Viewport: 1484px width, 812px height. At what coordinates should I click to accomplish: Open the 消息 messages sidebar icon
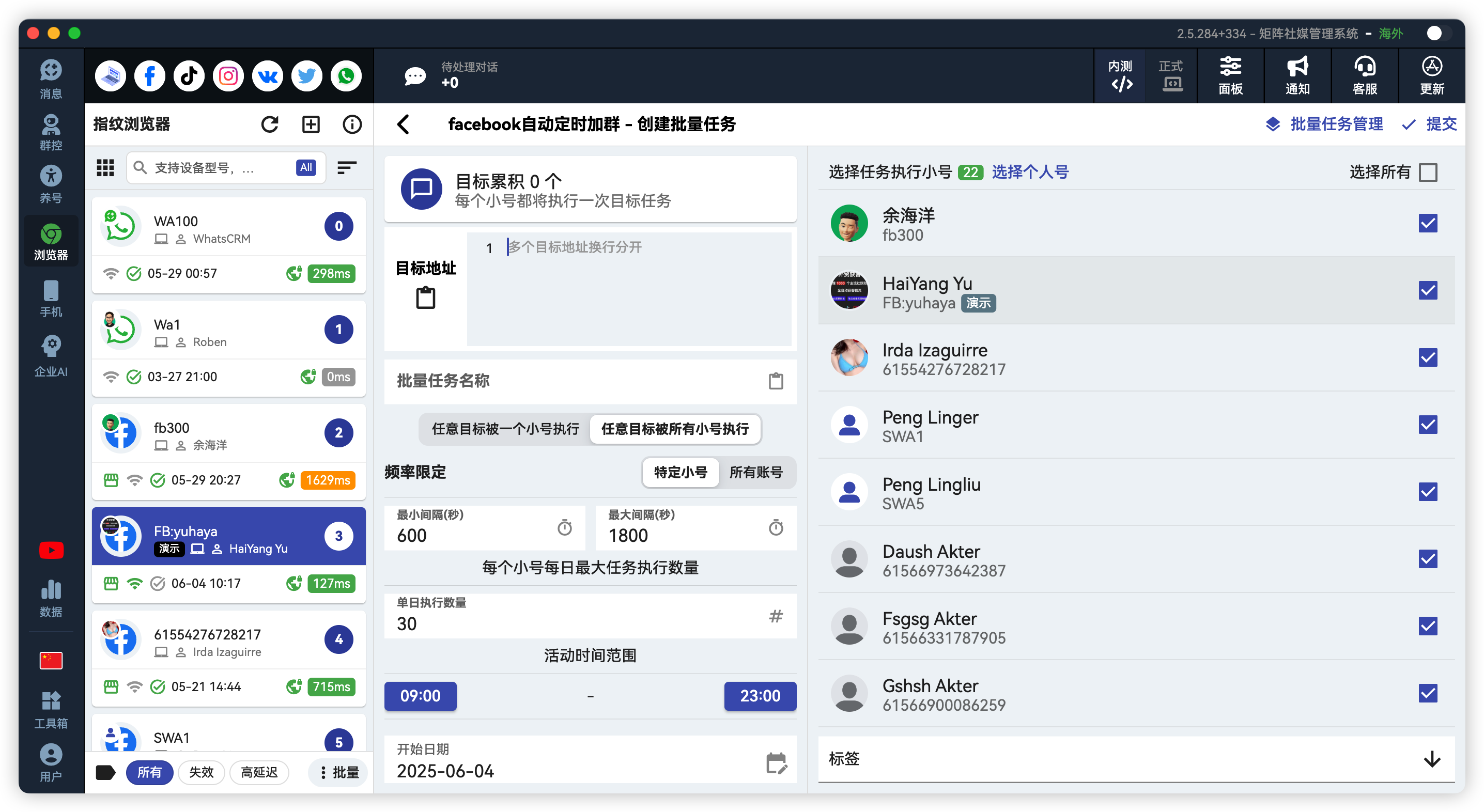(51, 79)
